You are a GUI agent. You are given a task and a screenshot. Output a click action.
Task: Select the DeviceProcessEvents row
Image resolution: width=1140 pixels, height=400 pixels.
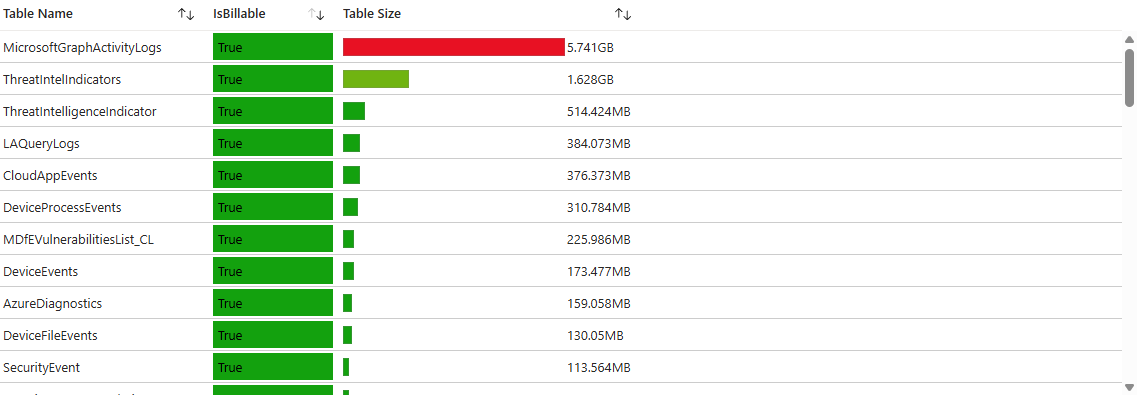62,207
